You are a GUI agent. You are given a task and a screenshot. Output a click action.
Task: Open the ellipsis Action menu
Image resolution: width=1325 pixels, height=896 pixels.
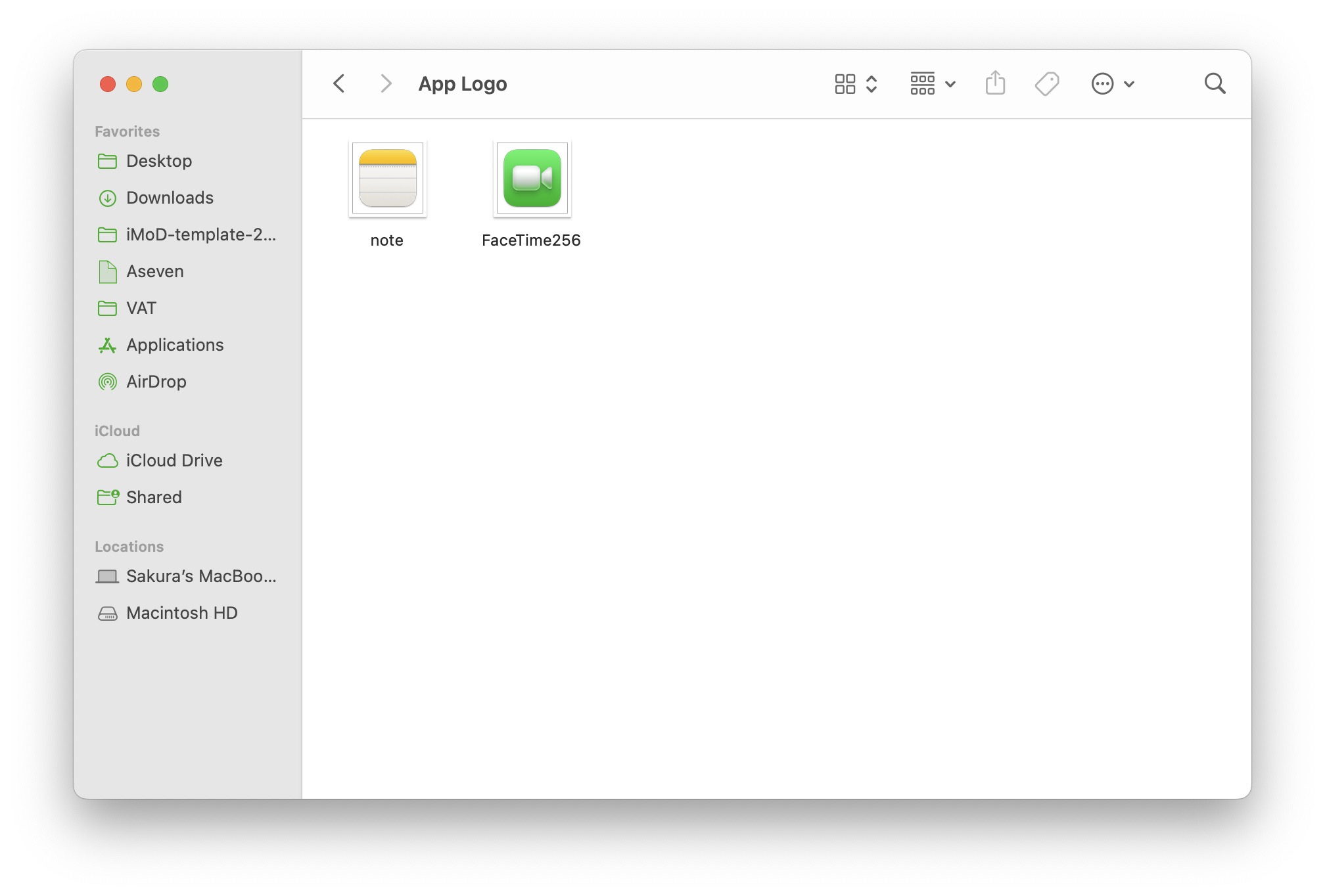[1112, 83]
